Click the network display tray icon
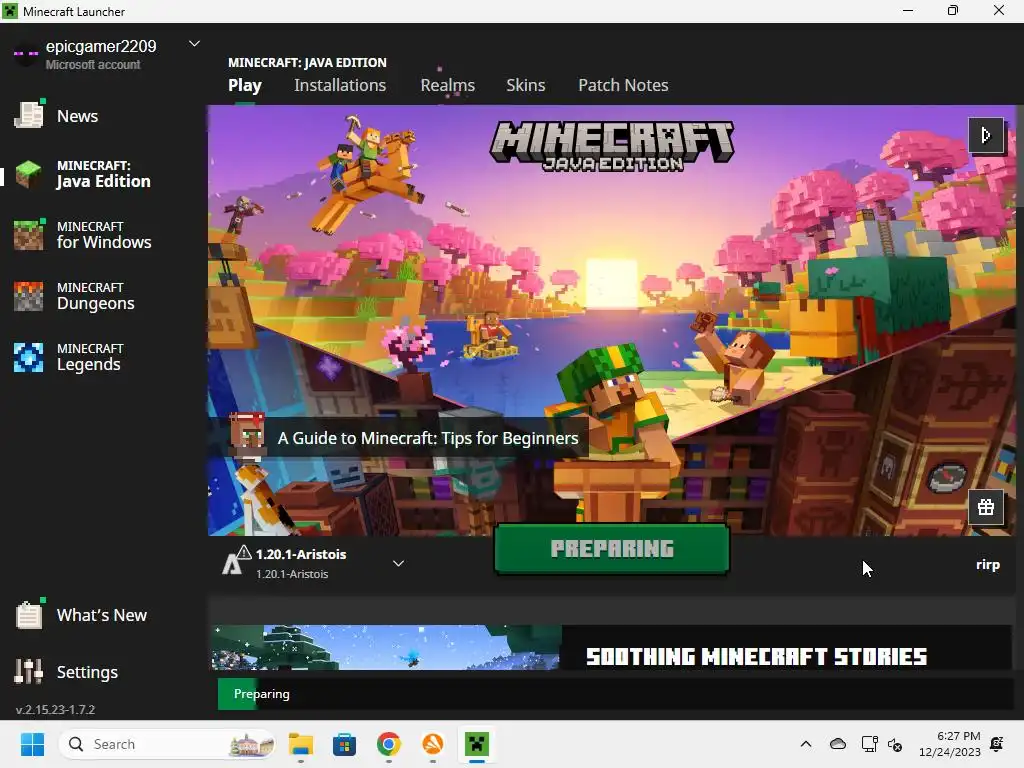The image size is (1024, 768). (x=869, y=744)
